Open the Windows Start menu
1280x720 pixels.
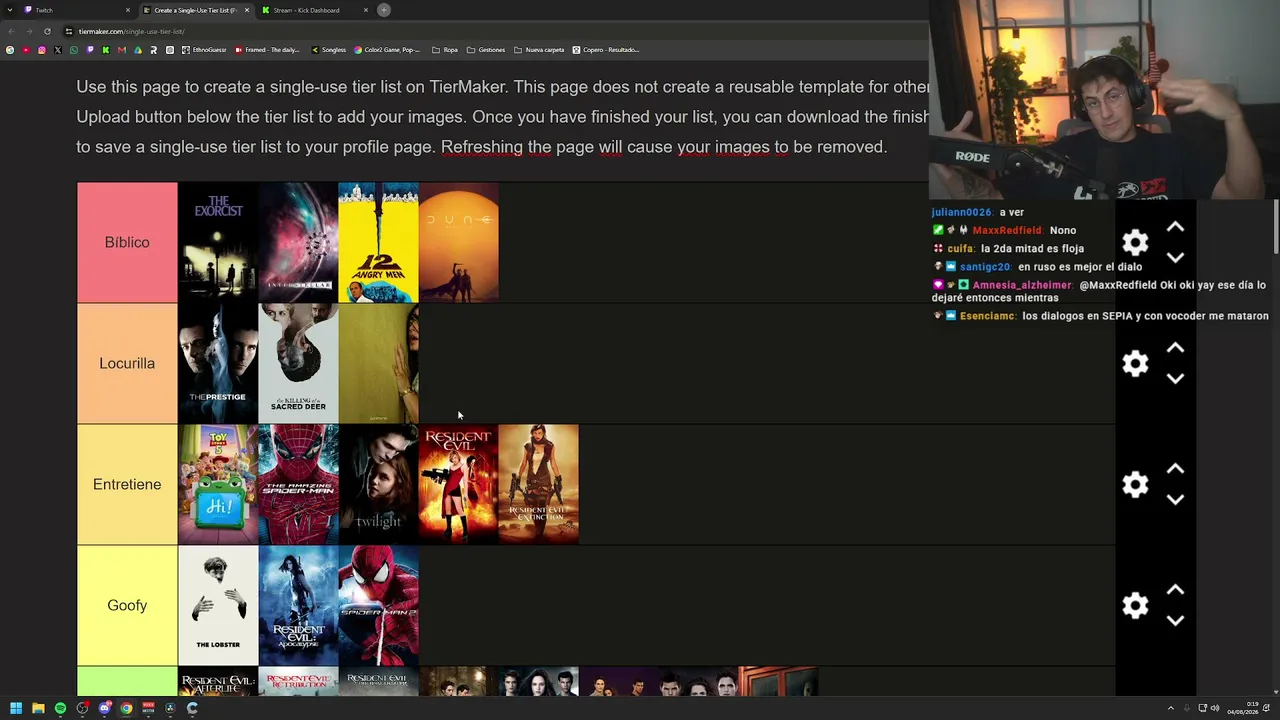coord(16,708)
